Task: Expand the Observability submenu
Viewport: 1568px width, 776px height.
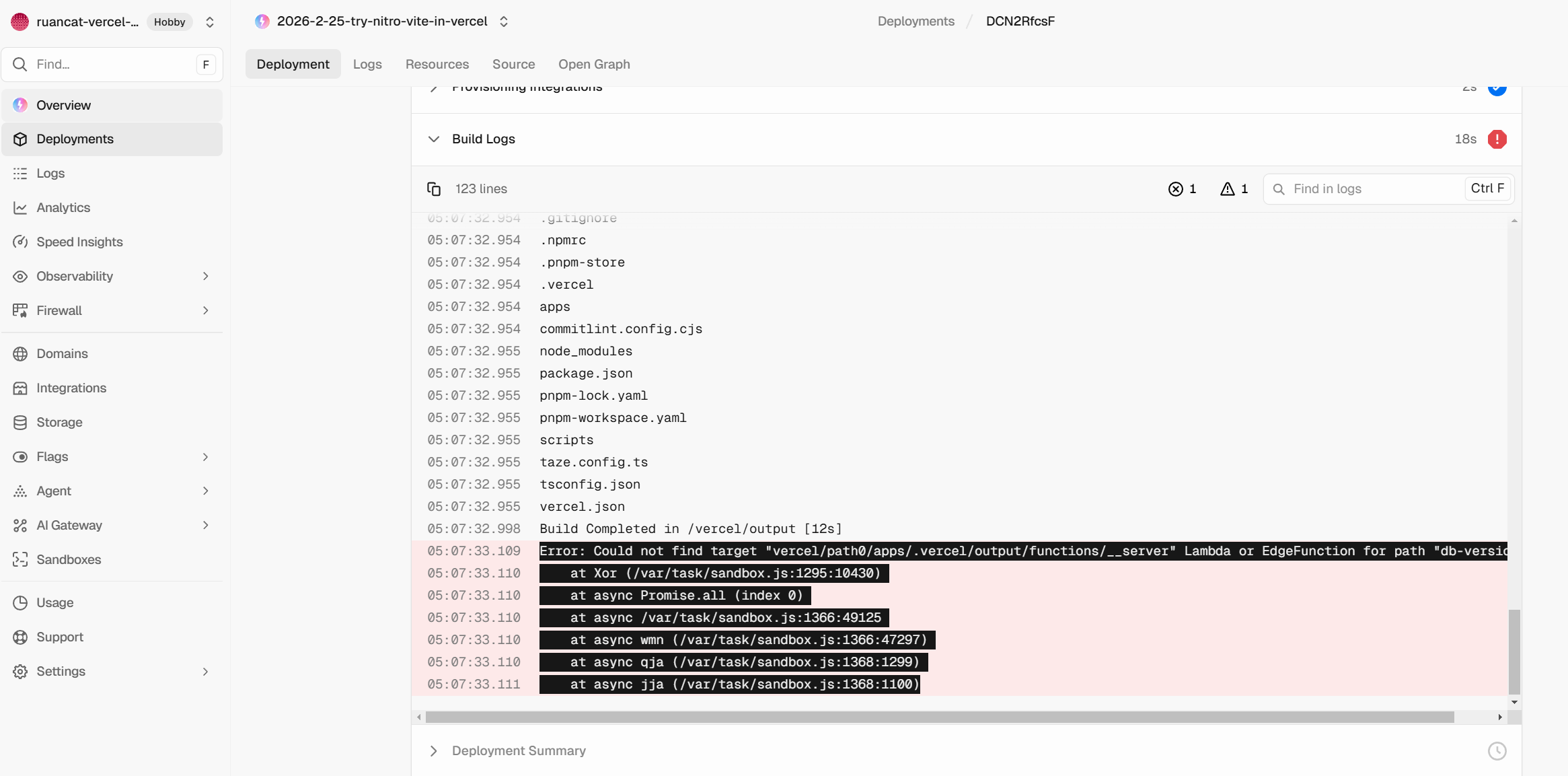Action: coord(205,276)
